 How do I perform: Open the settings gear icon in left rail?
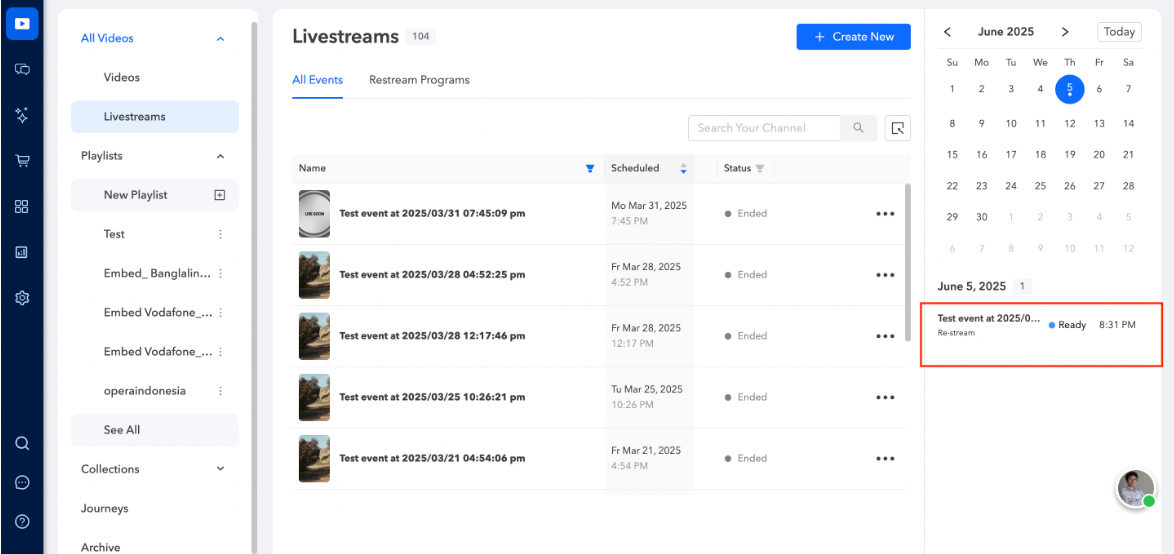(x=22, y=298)
